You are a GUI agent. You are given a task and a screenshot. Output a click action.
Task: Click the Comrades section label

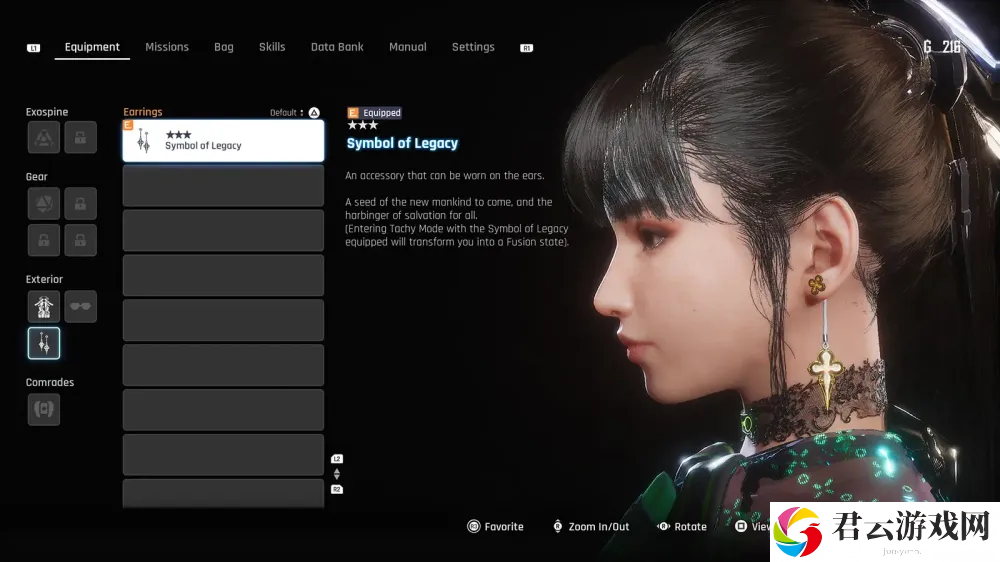(50, 382)
